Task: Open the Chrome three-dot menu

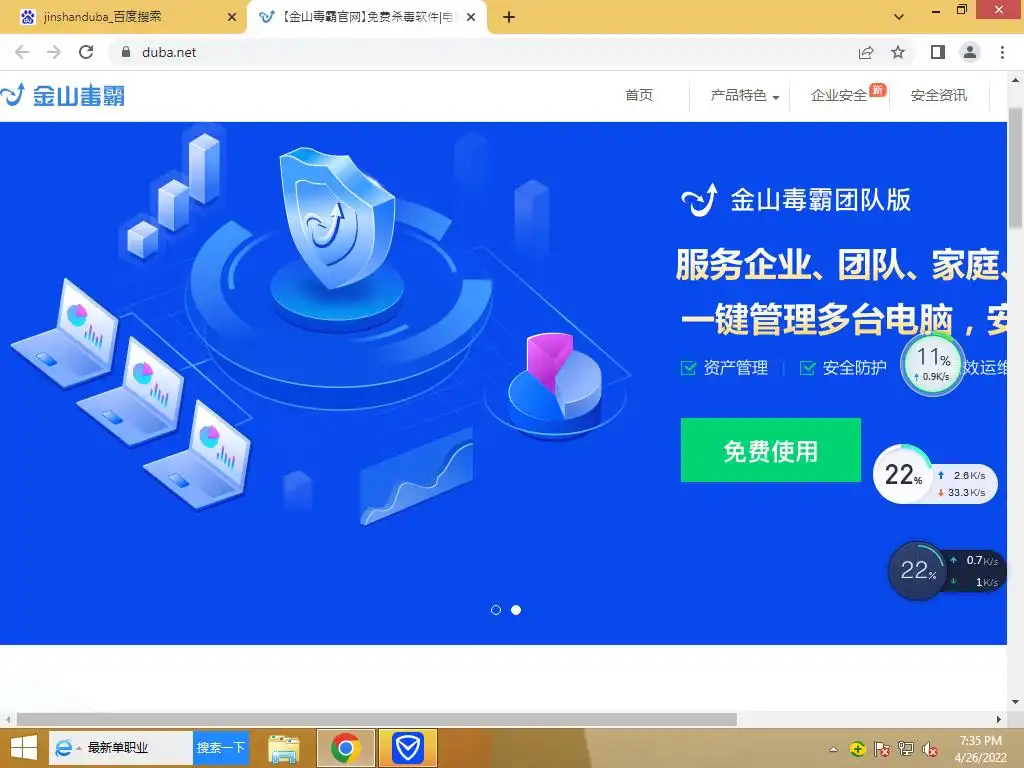Action: click(1002, 52)
